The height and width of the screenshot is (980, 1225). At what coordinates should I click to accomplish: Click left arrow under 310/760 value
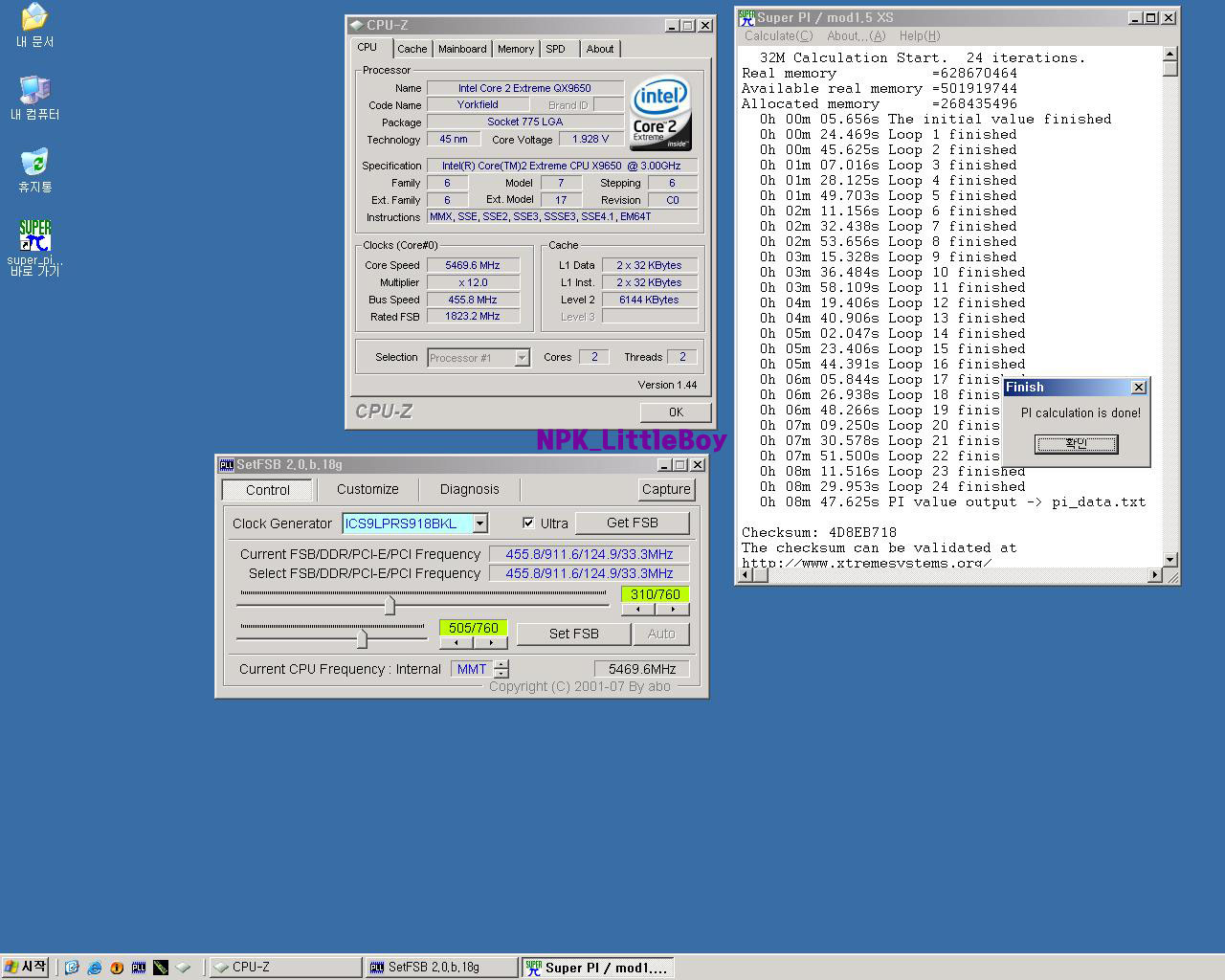[x=638, y=609]
